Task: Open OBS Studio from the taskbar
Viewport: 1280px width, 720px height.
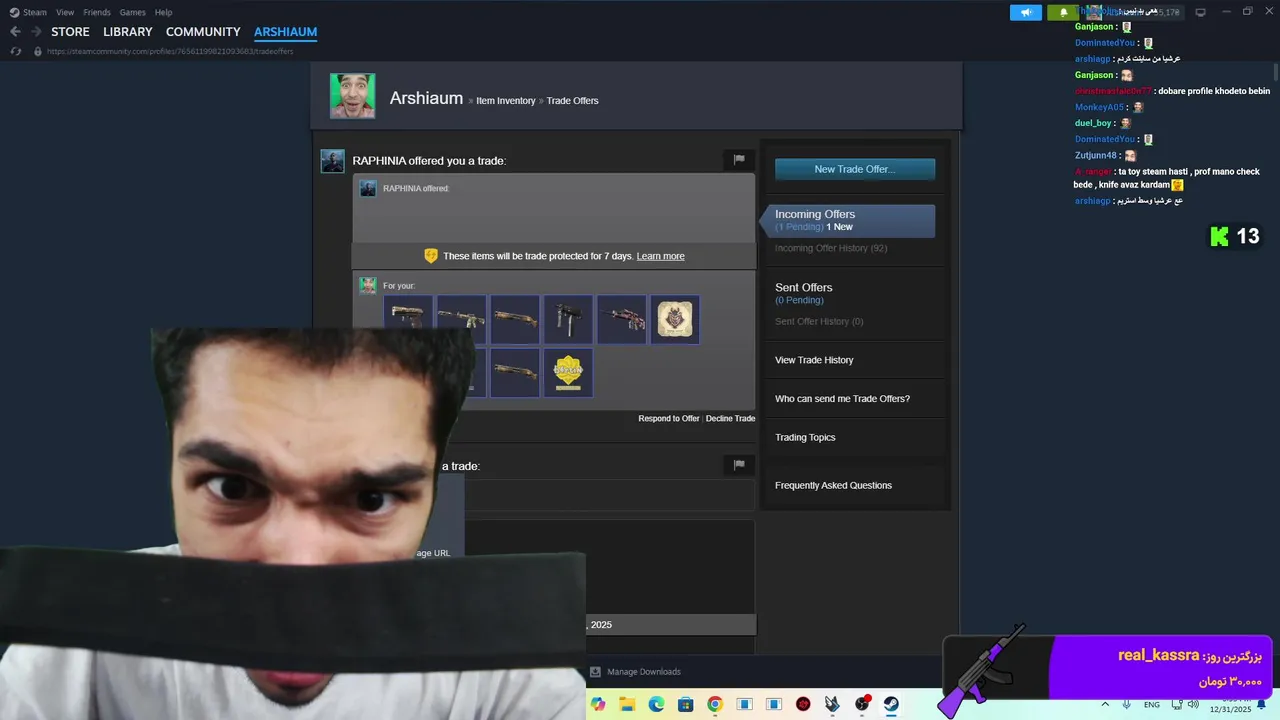Action: tap(862, 704)
